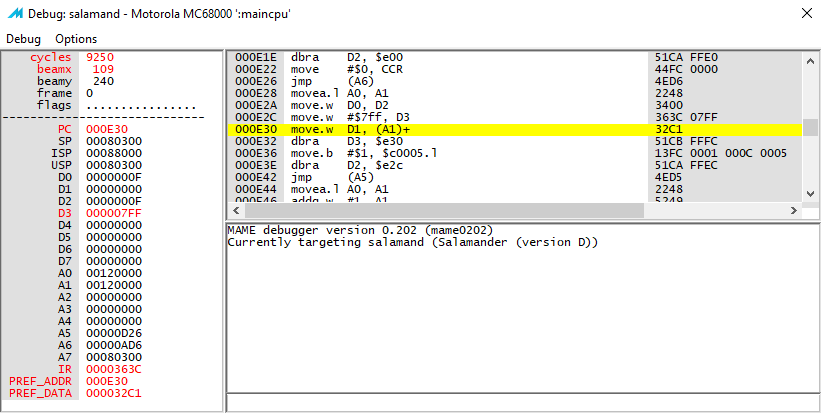The height and width of the screenshot is (413, 821).
Task: Click the disassembly scroll down arrow
Action: click(x=810, y=193)
